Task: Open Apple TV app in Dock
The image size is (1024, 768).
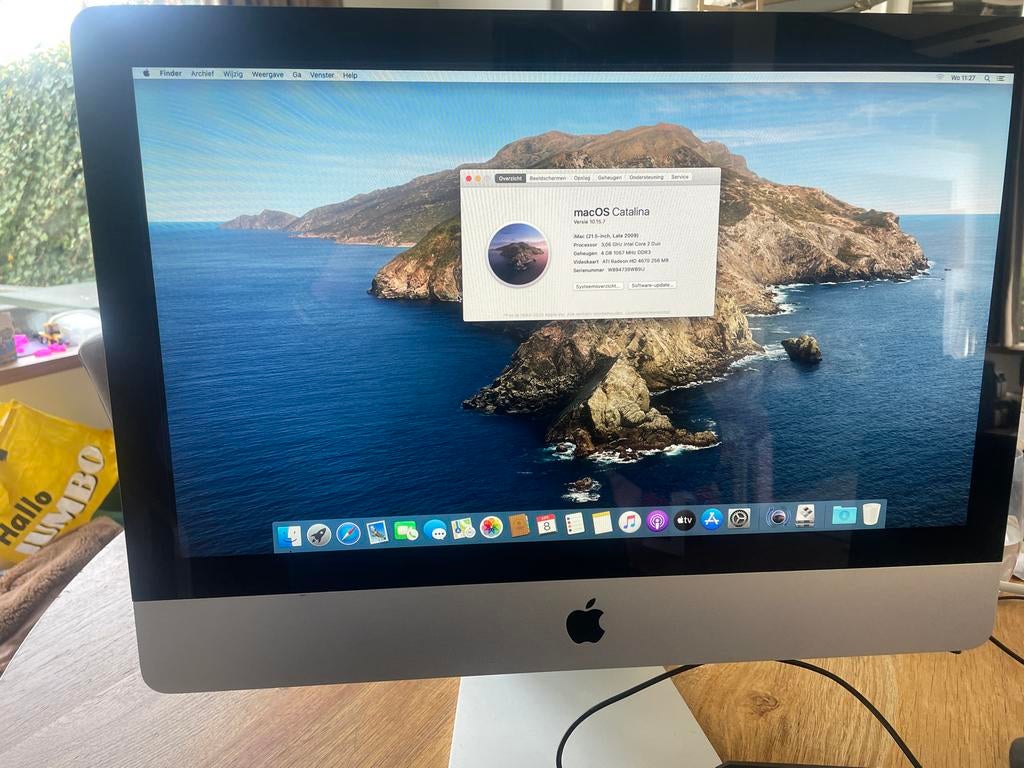Action: [684, 520]
